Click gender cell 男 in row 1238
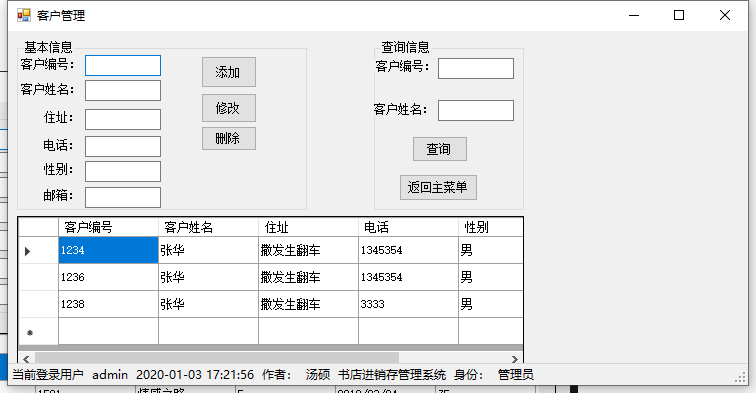The height and width of the screenshot is (393, 756). (x=490, y=304)
